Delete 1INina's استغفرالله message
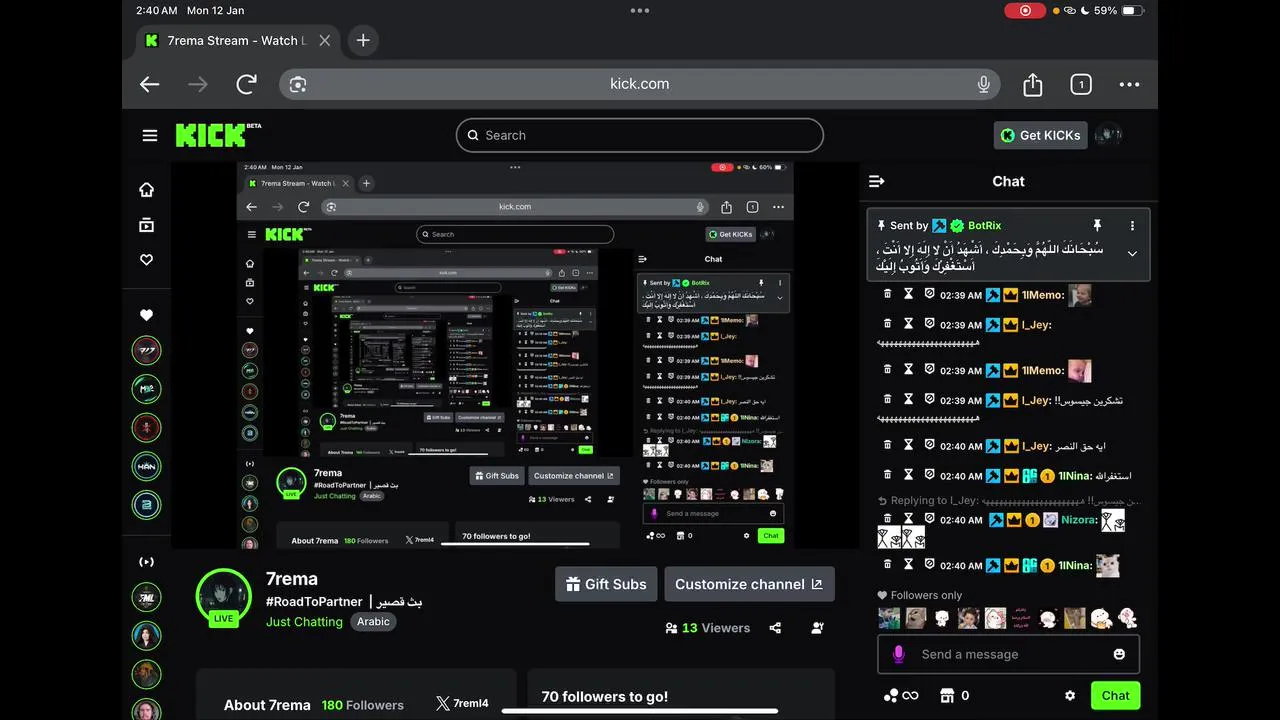The image size is (1280, 720). 887,475
